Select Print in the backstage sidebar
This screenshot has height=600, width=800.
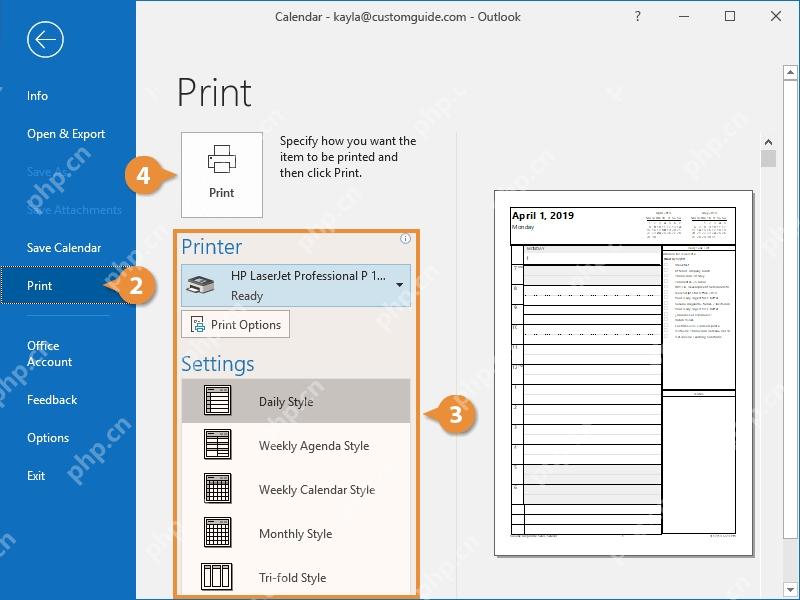[x=67, y=286]
